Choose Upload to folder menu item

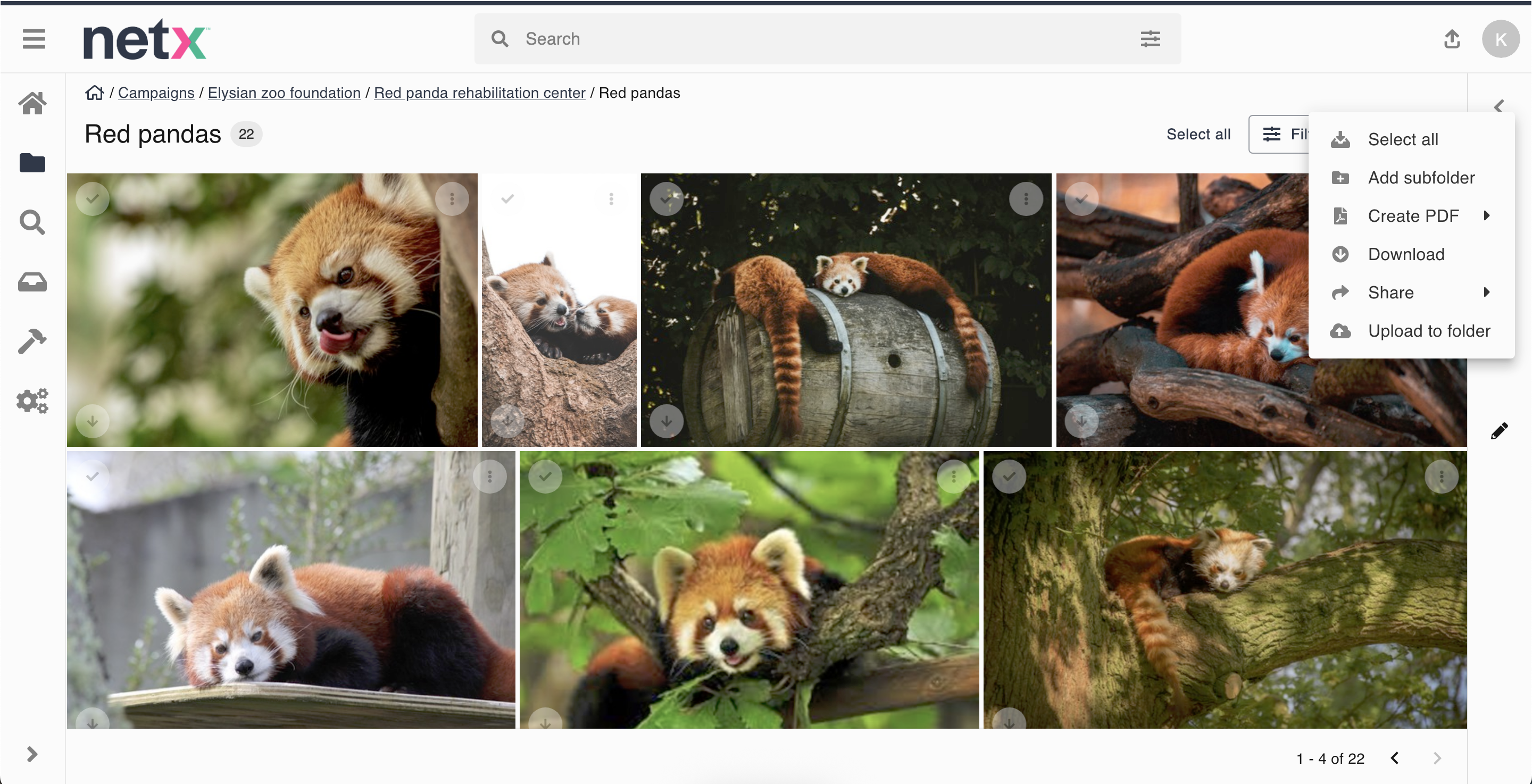tap(1428, 331)
